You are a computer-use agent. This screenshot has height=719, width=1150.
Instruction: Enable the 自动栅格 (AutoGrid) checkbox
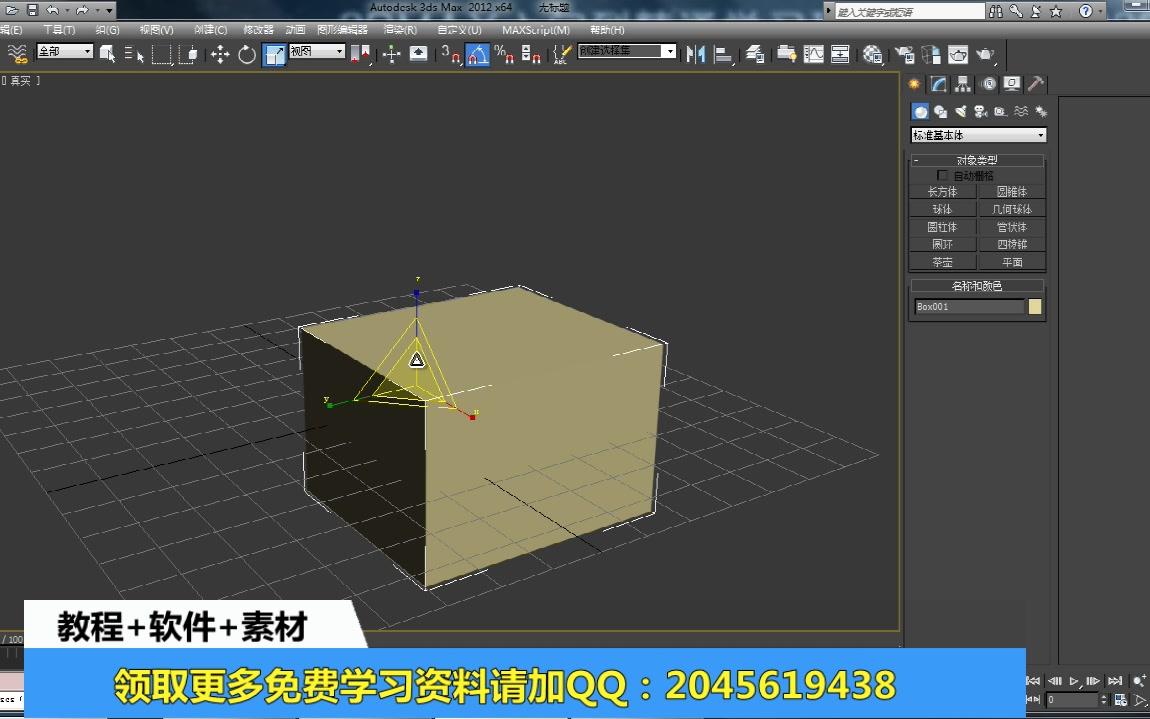[x=942, y=175]
